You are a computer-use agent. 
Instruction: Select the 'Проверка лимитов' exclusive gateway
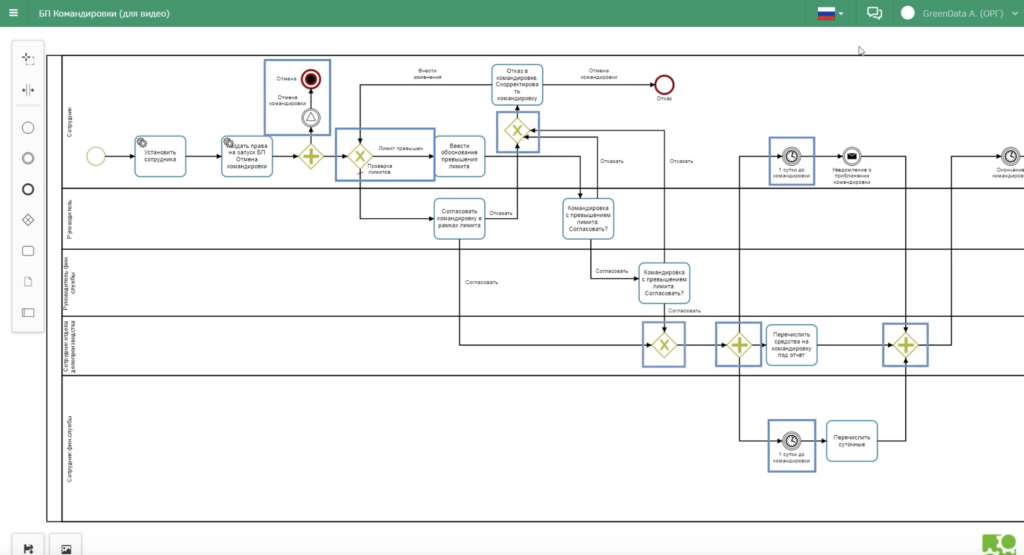pyautogui.click(x=360, y=156)
